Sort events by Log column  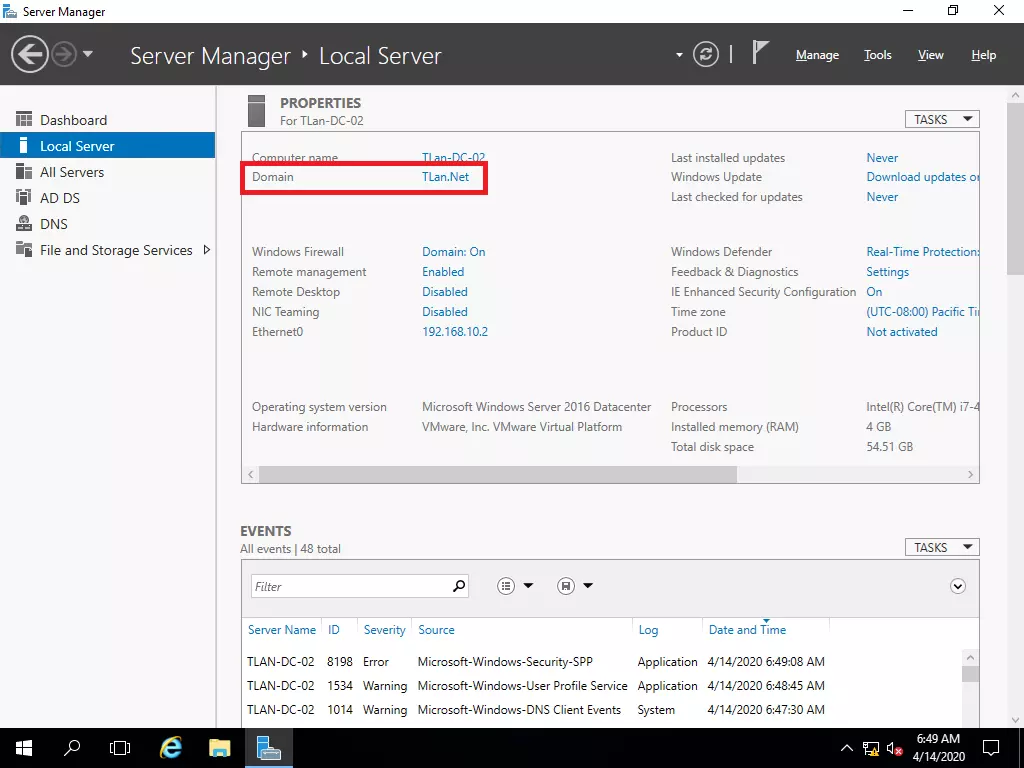tap(648, 630)
